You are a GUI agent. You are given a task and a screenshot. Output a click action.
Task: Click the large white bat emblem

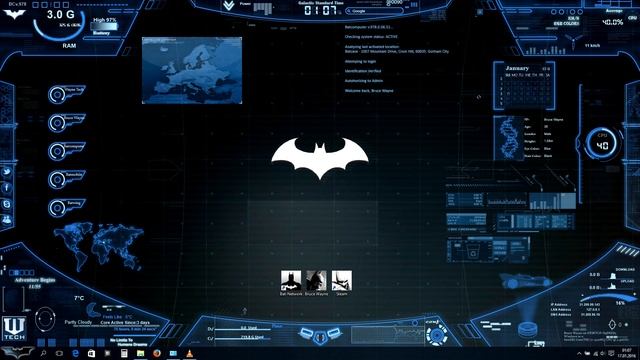tap(320, 158)
